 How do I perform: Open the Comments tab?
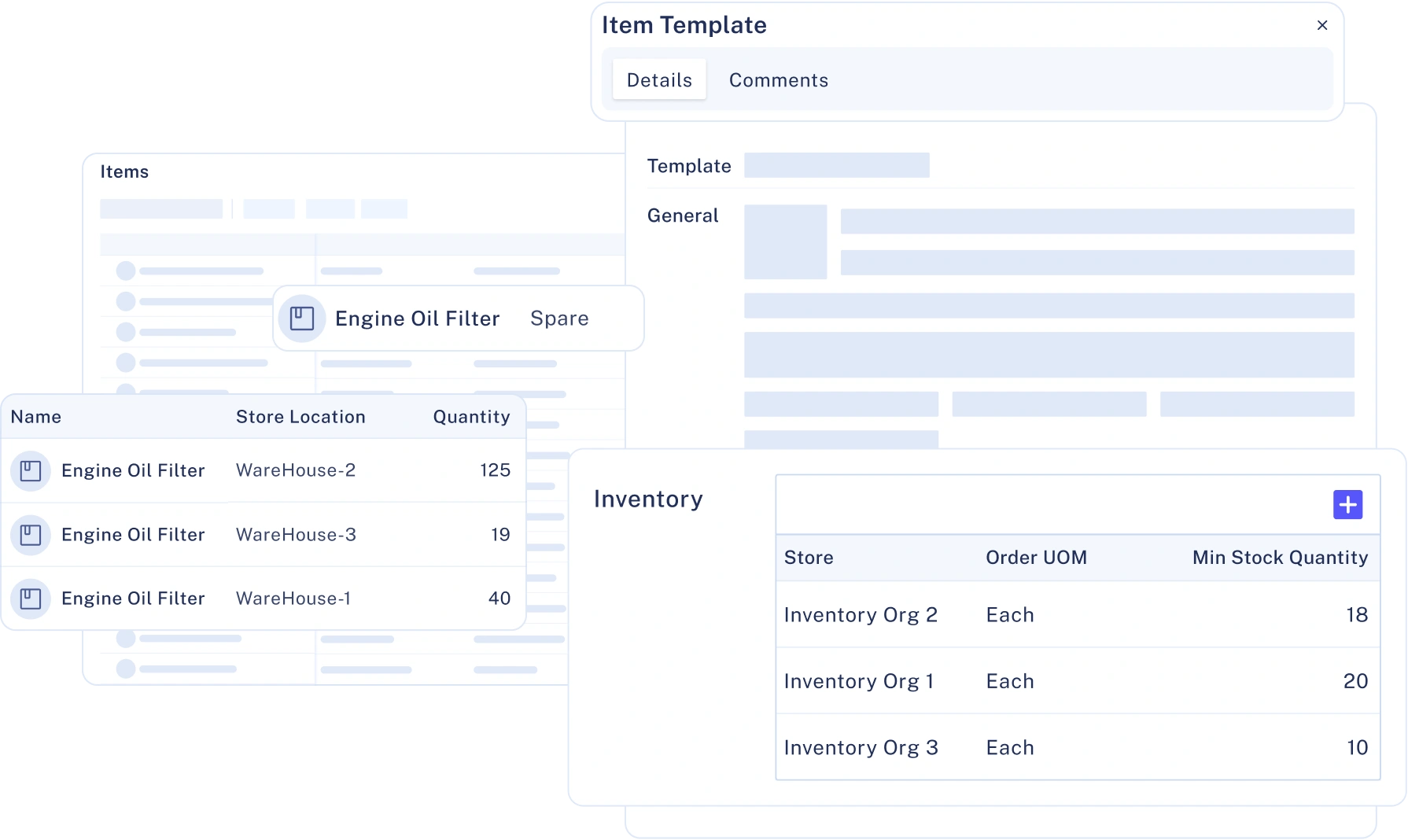tap(778, 80)
